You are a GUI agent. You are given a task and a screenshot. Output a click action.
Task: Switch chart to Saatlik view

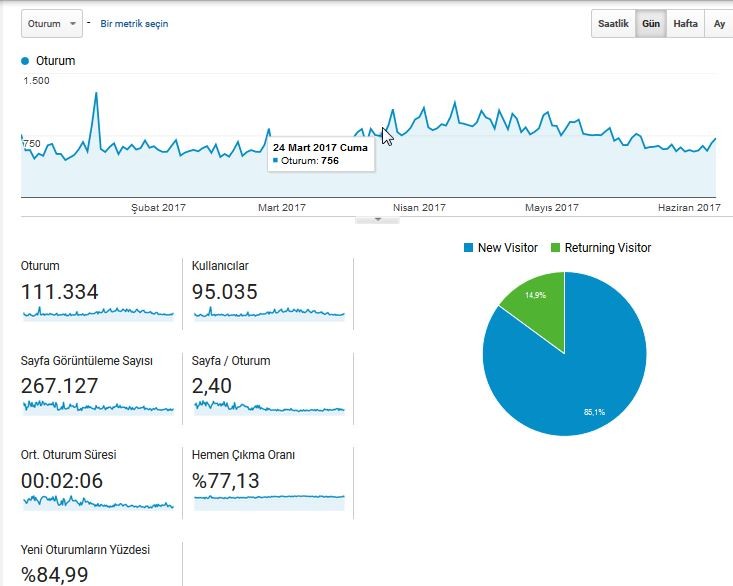[613, 23]
